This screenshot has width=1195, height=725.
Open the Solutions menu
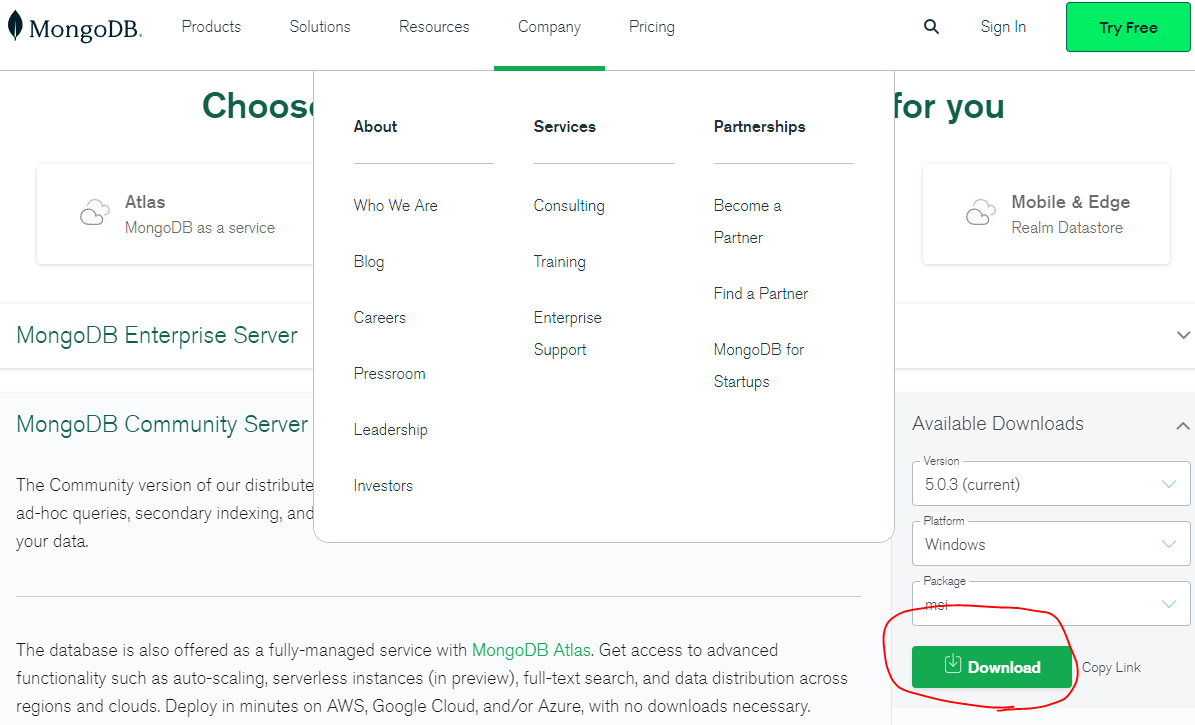click(x=320, y=27)
